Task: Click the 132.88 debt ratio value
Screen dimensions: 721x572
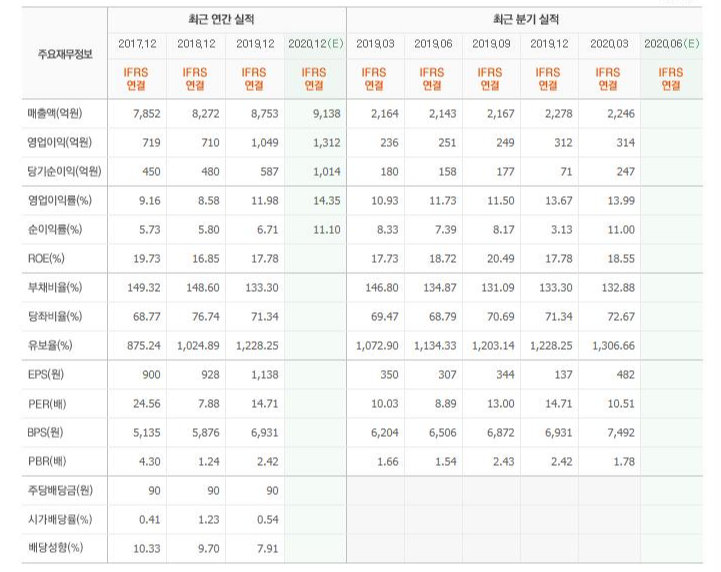Action: pyautogui.click(x=618, y=287)
